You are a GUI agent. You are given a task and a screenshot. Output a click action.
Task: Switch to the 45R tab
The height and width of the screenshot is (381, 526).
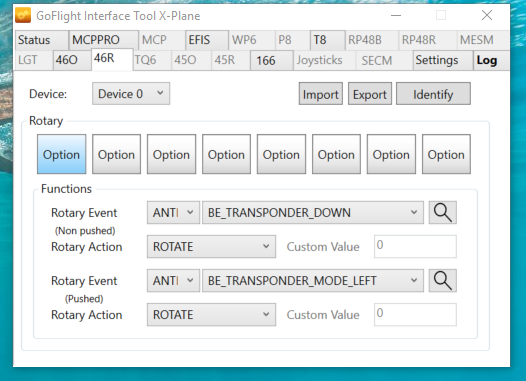230,60
